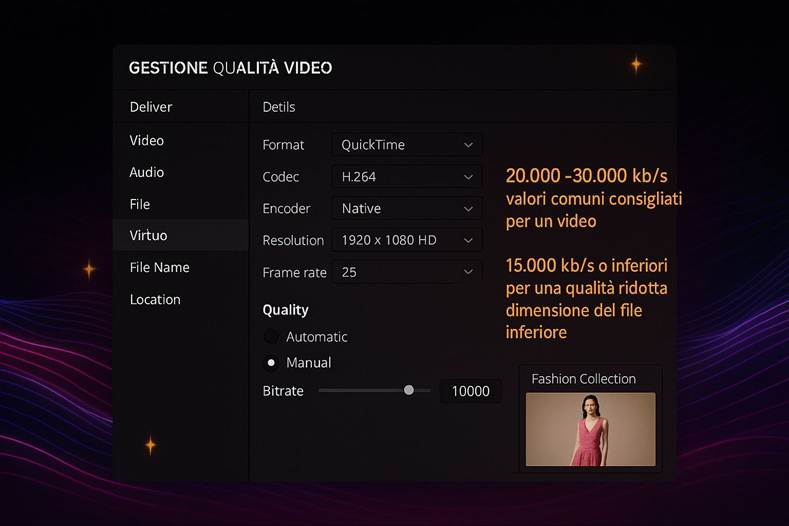Select the Manual quality radio button
789x526 pixels.
click(x=271, y=363)
